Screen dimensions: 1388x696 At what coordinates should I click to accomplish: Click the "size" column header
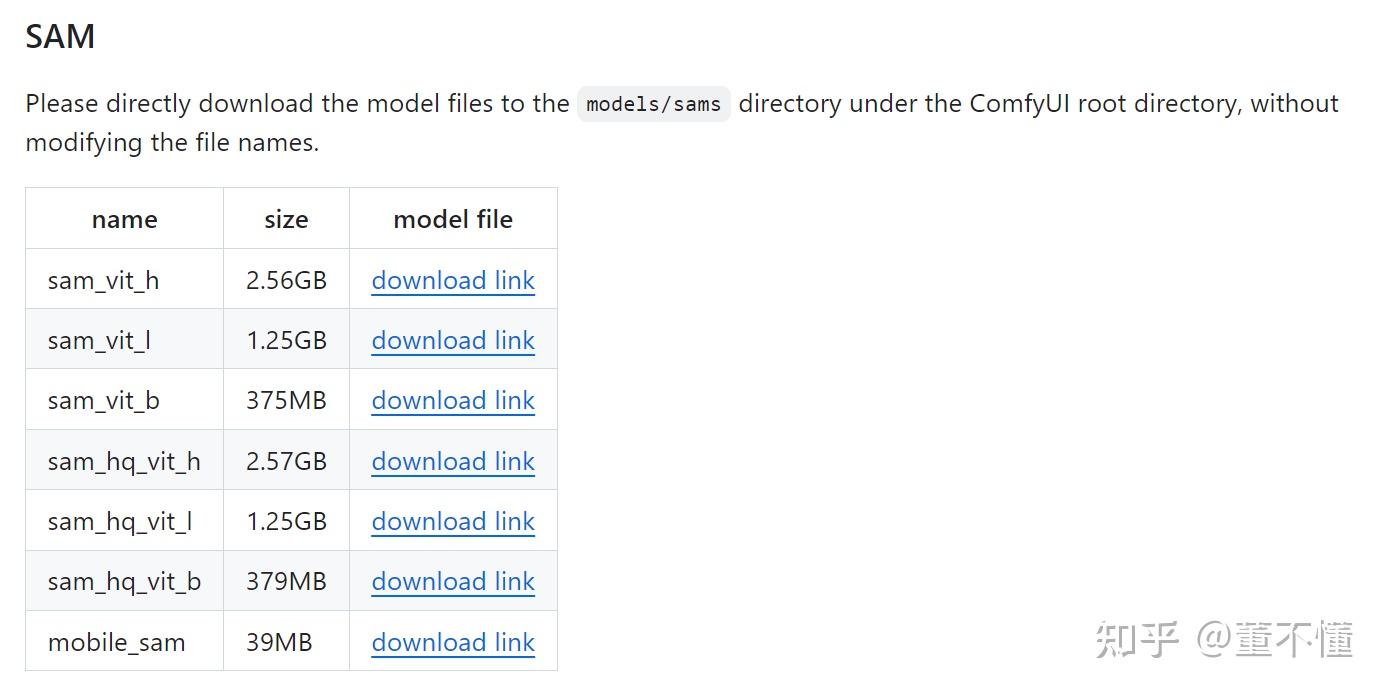tap(286, 219)
